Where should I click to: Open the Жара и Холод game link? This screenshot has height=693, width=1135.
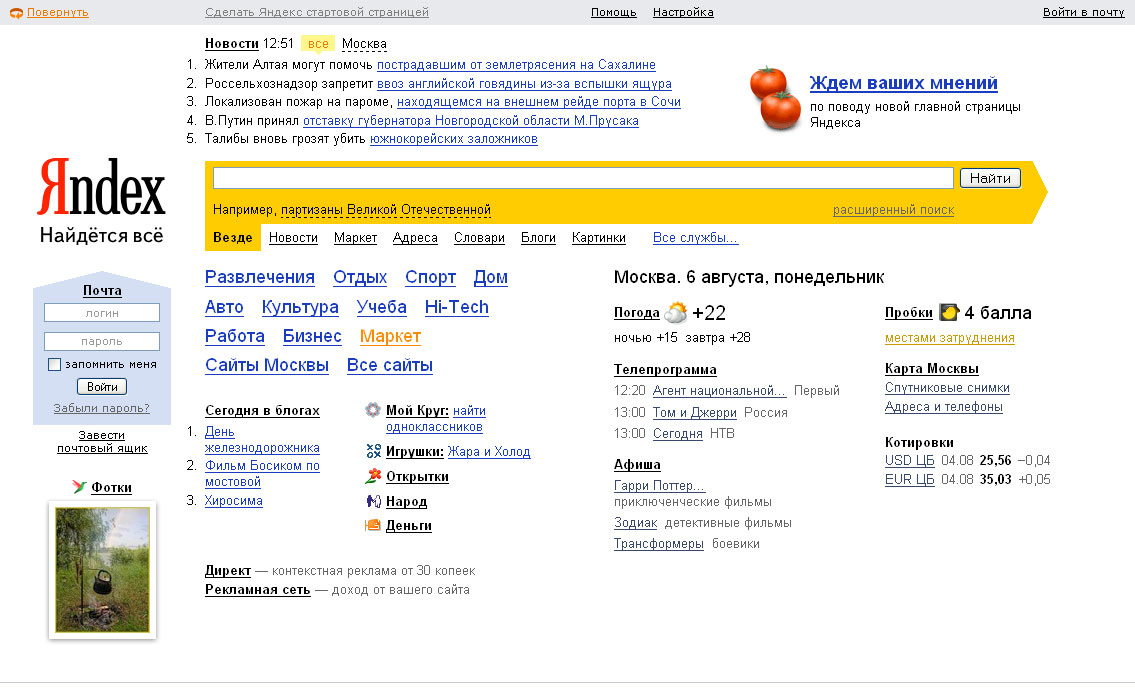pos(489,452)
